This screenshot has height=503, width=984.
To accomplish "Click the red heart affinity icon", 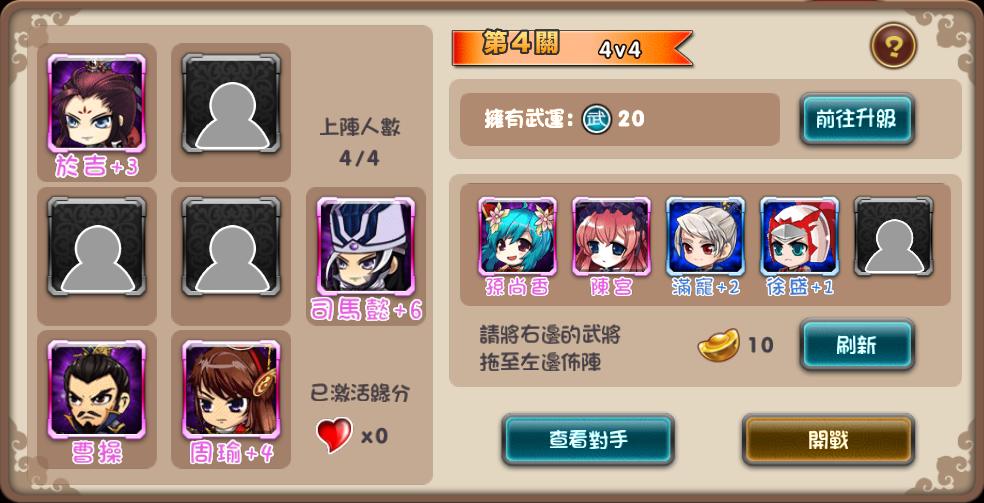I will tap(334, 435).
